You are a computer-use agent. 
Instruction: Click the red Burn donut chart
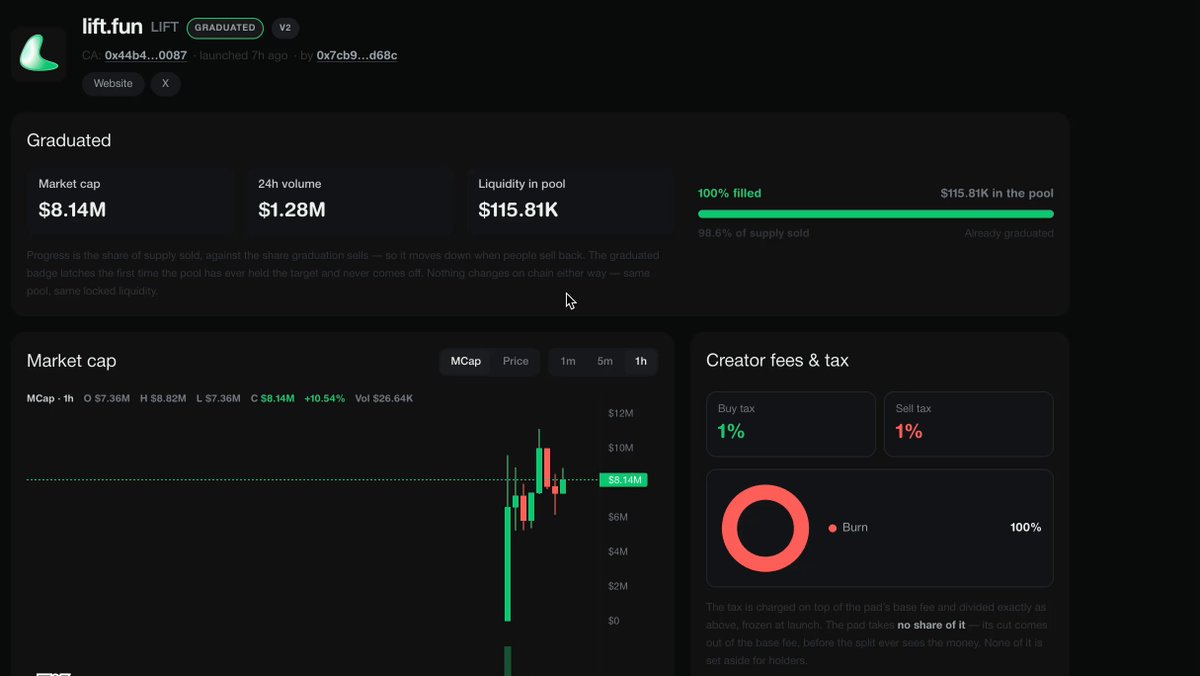point(765,528)
